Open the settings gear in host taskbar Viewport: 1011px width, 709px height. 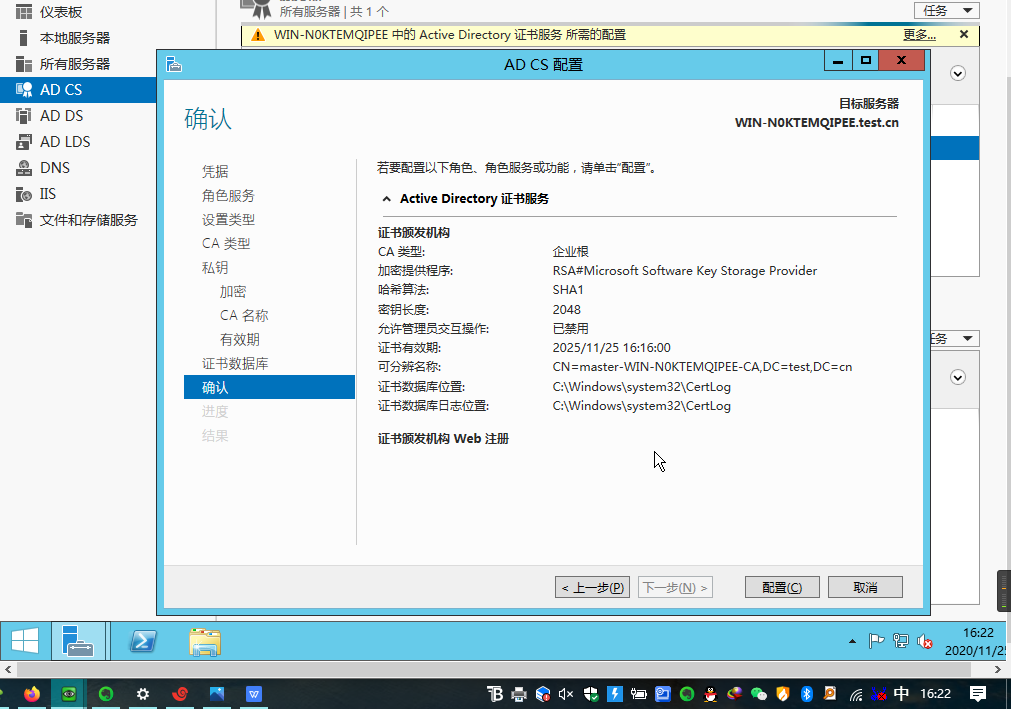142,694
